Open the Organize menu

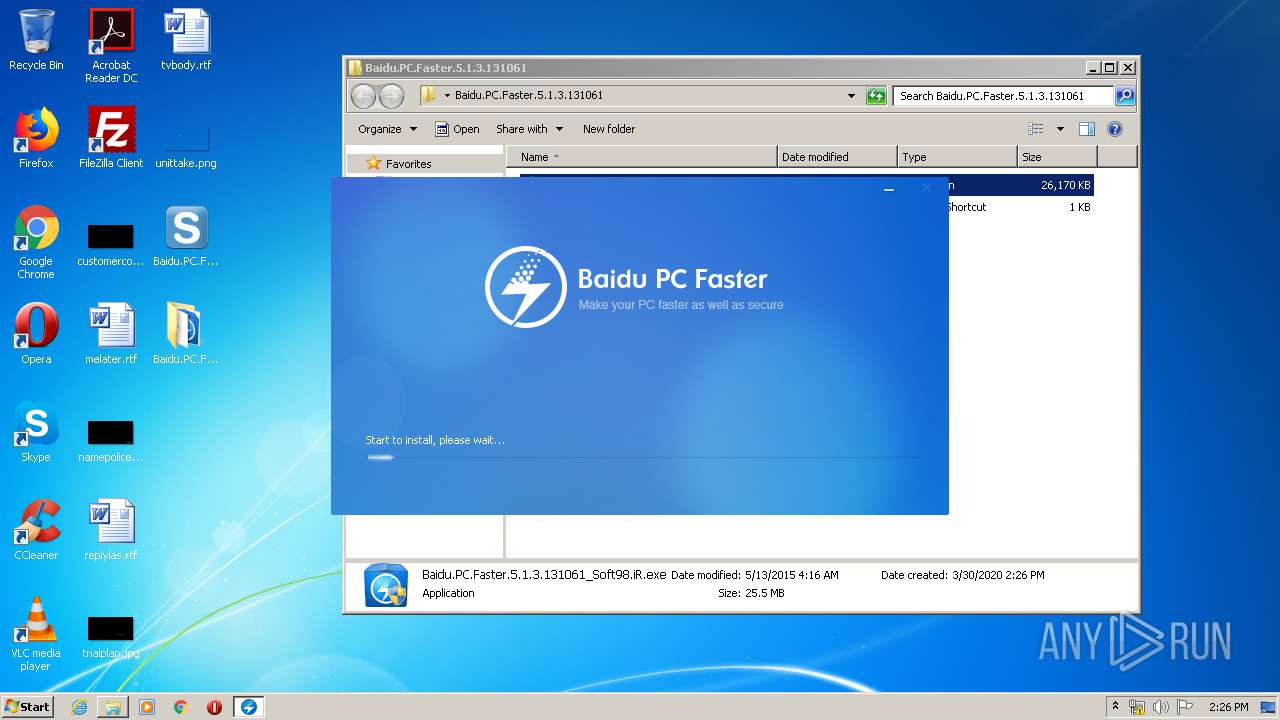pos(387,129)
